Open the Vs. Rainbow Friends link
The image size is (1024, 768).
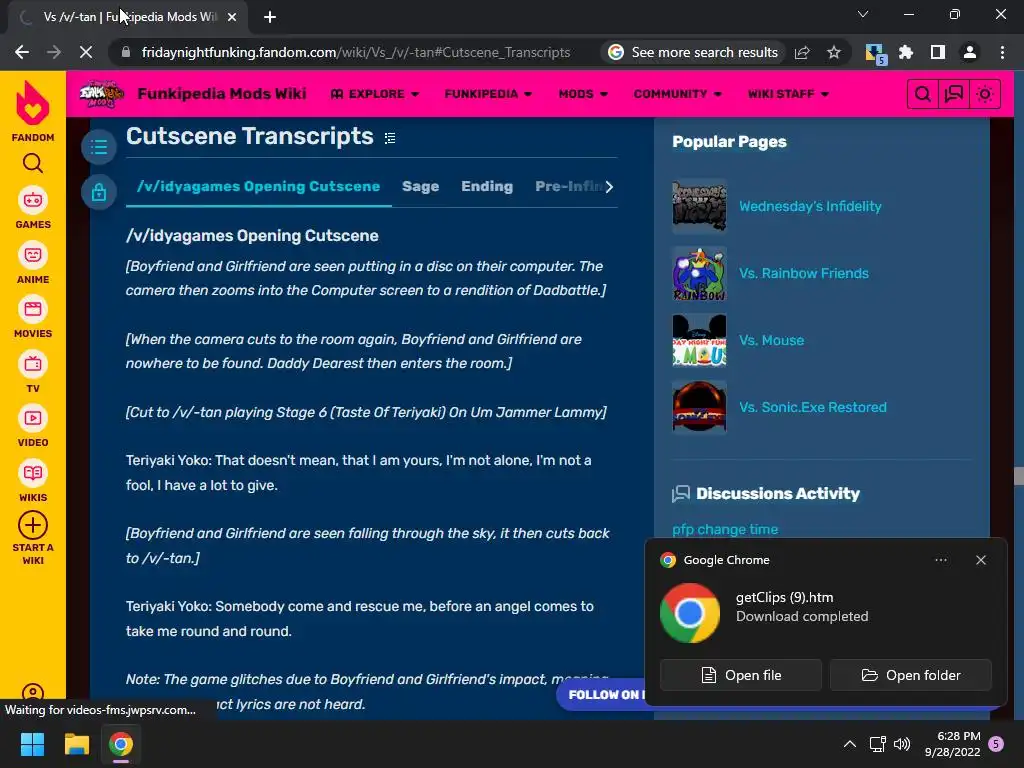coord(803,274)
